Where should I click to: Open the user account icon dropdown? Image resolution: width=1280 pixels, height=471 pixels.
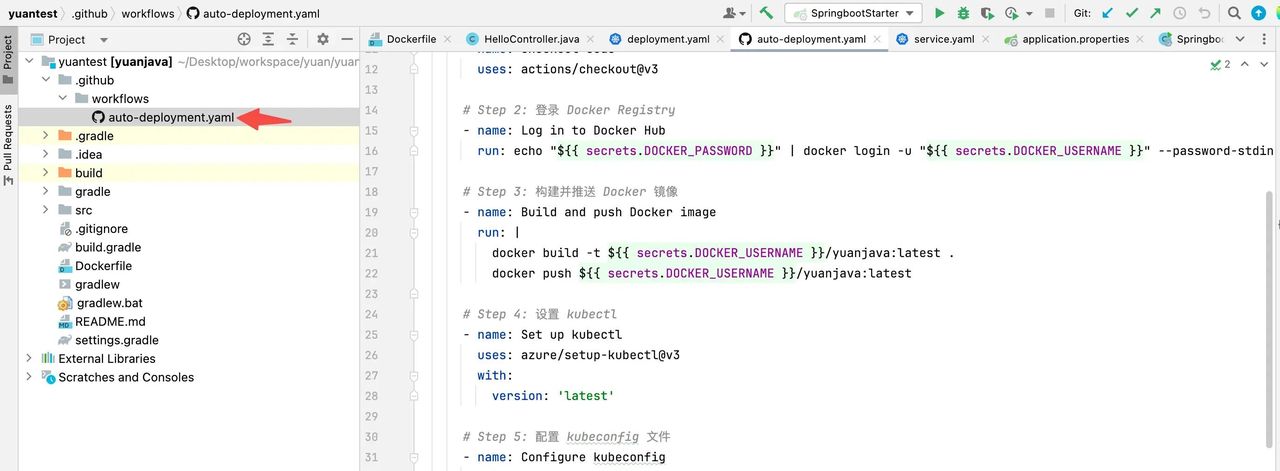point(735,13)
